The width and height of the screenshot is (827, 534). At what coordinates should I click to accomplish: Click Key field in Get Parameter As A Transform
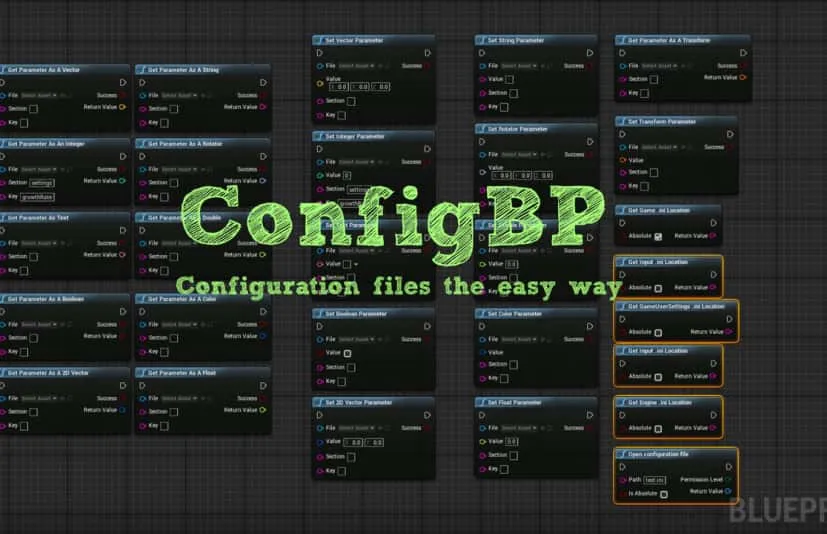point(645,93)
